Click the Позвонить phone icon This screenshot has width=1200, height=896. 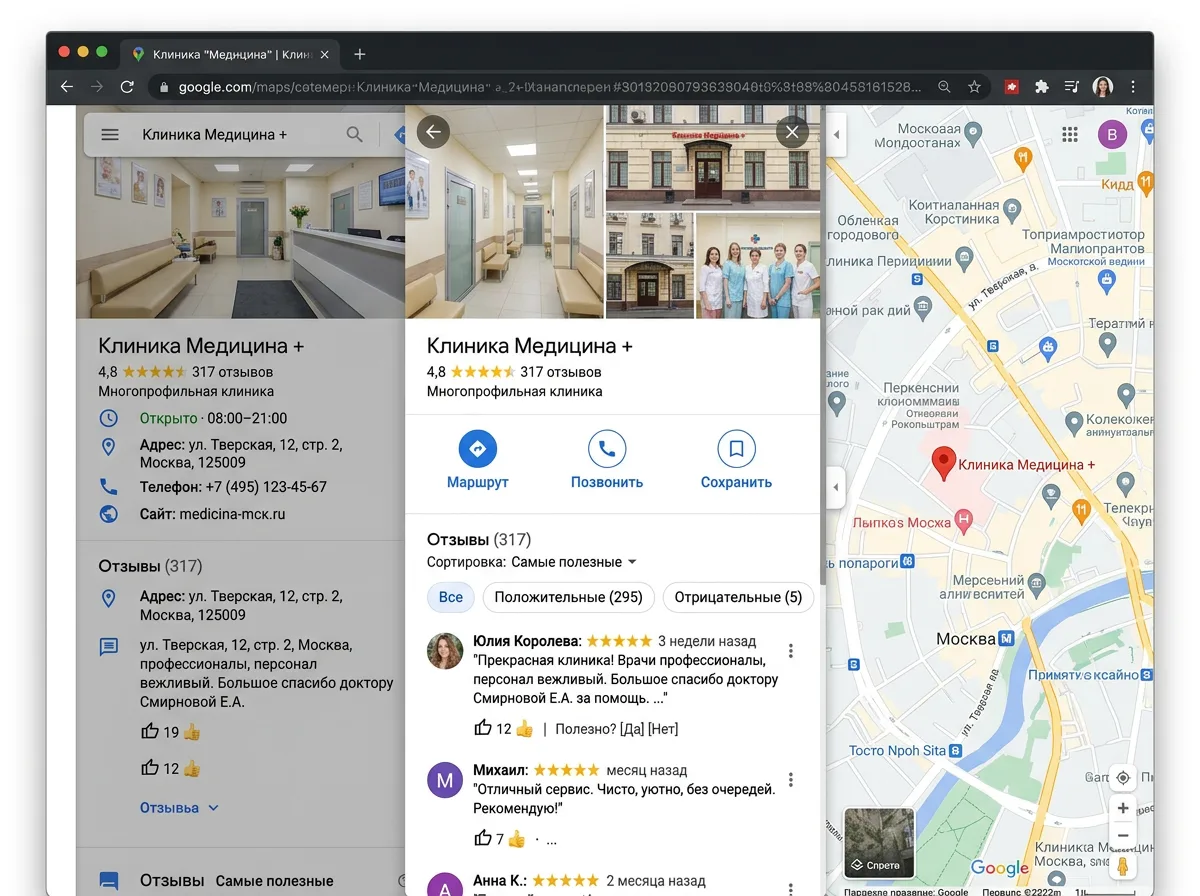(606, 450)
